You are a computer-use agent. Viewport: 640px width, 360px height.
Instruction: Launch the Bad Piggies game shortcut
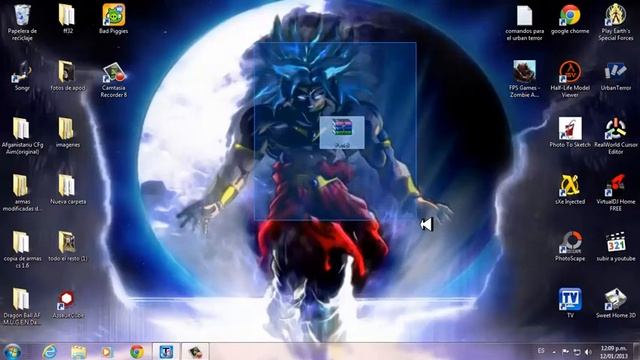pyautogui.click(x=113, y=19)
